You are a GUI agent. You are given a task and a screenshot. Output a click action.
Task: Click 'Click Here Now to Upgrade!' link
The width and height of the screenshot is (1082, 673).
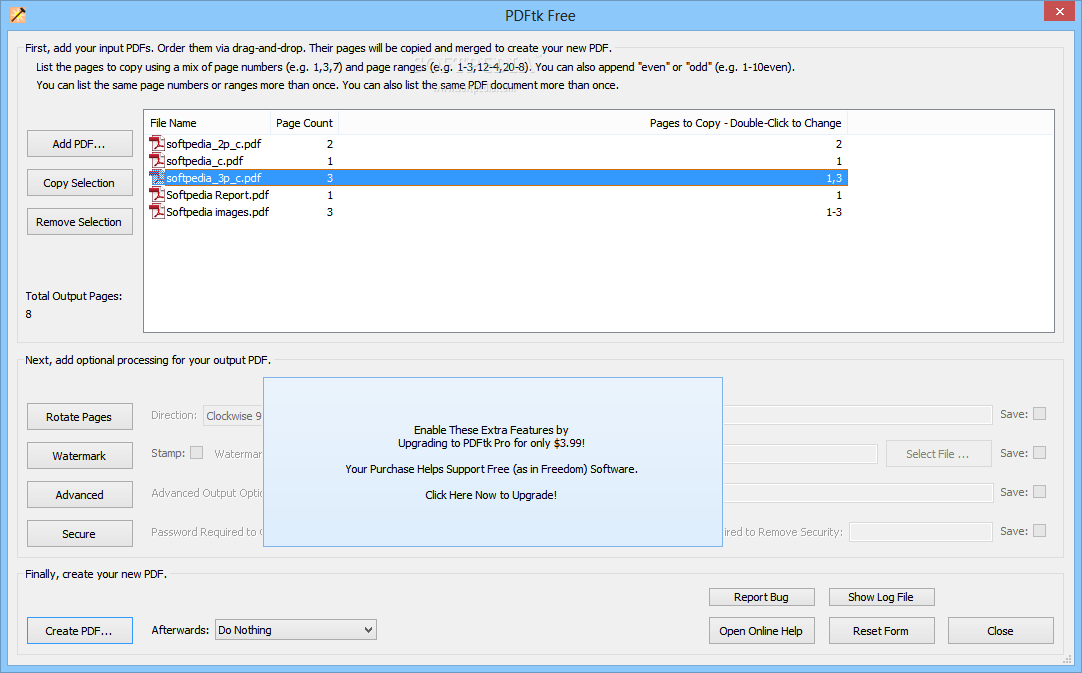[491, 495]
